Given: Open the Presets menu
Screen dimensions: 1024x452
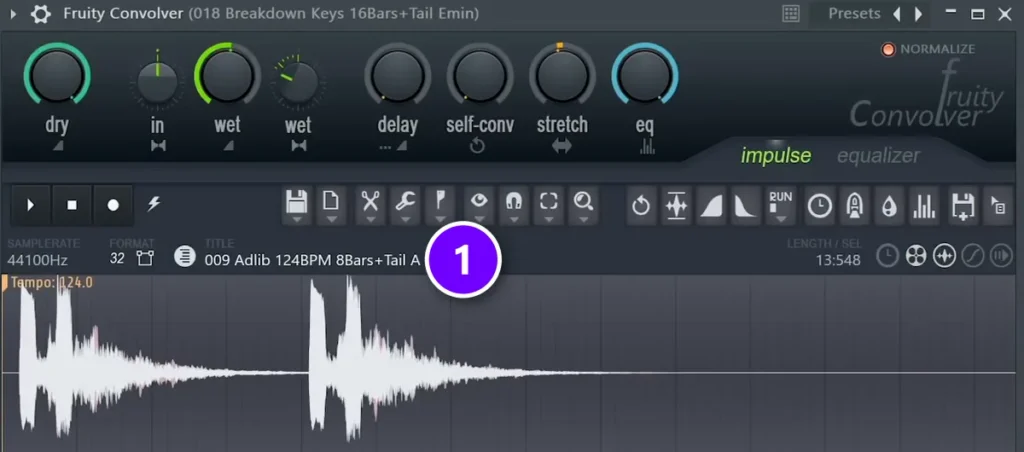Looking at the screenshot, I should tap(854, 14).
